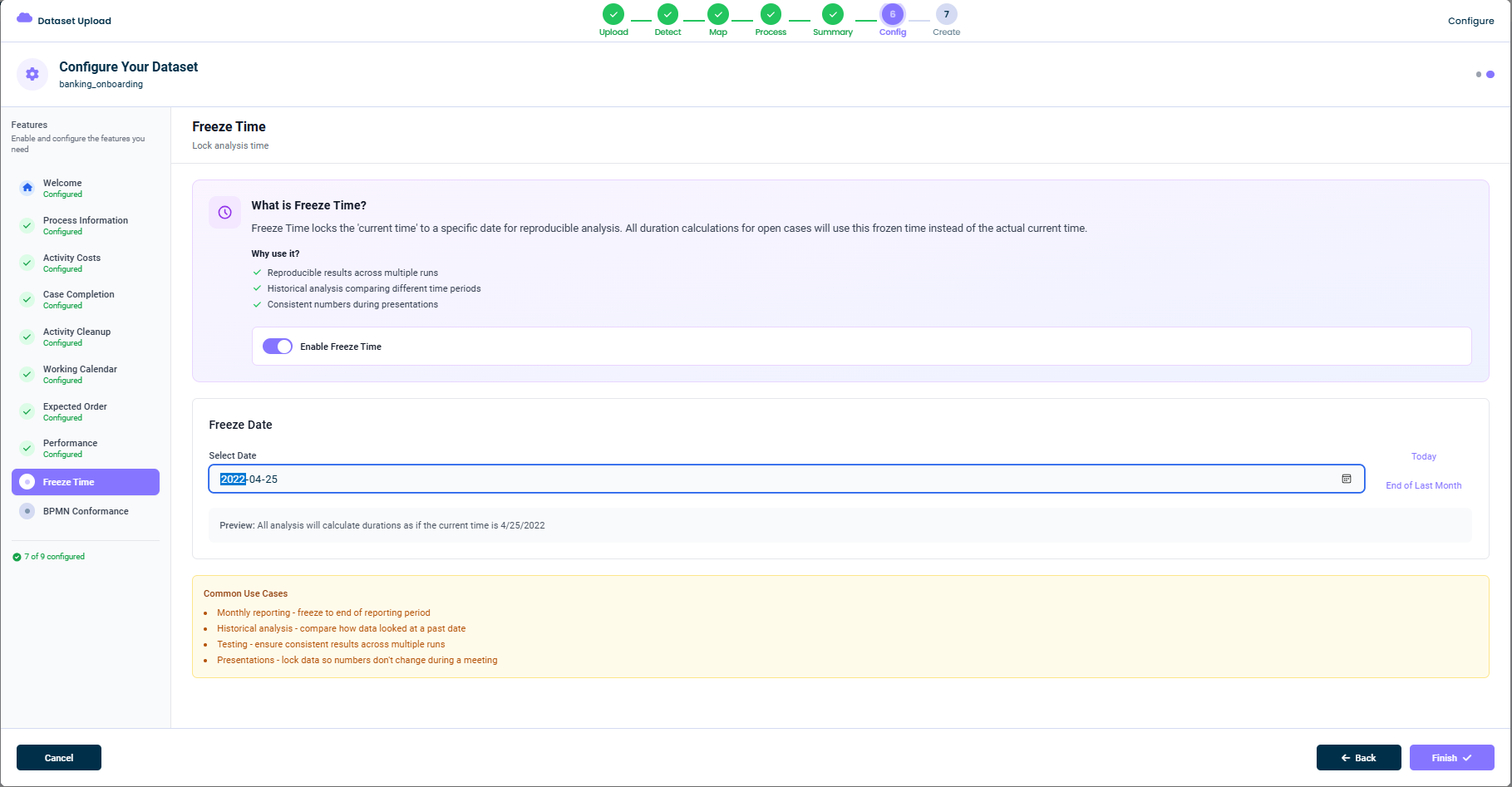
Task: Click the Process Information check icon
Action: point(27,225)
